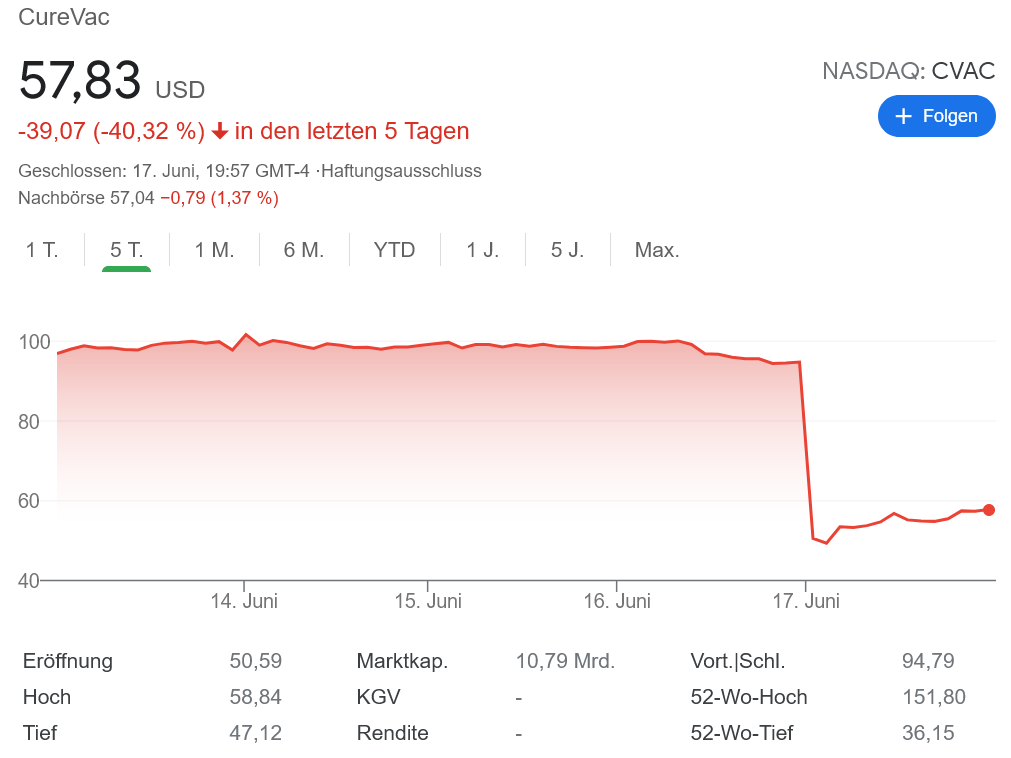Open the YTD chart range
The height and width of the screenshot is (758, 1011).
[x=394, y=250]
